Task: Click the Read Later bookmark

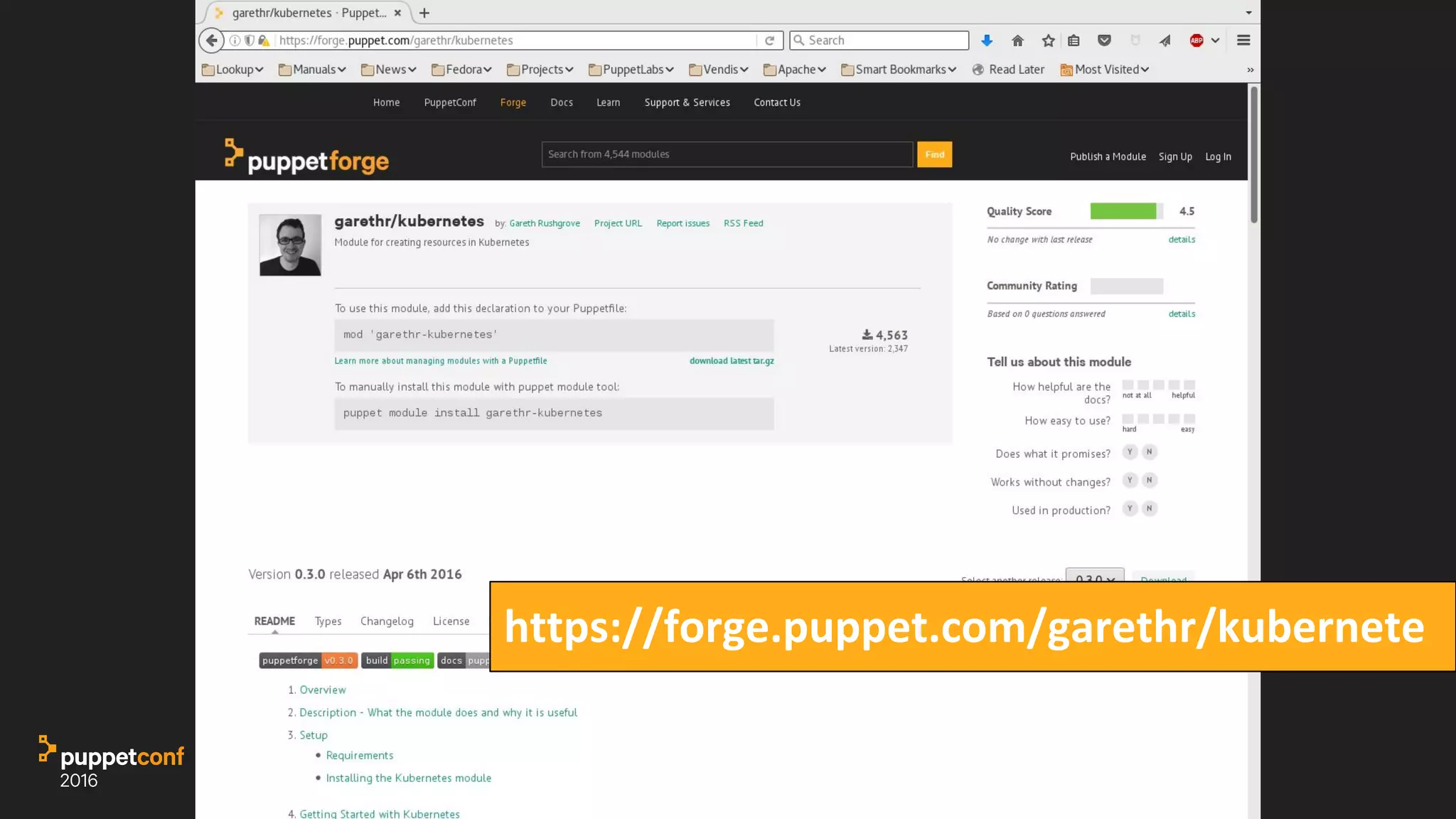Action: coord(1008,70)
